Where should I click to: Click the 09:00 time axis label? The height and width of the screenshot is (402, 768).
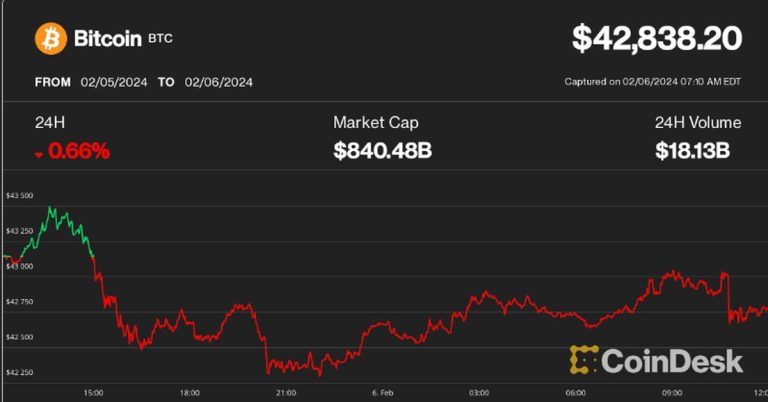click(671, 392)
